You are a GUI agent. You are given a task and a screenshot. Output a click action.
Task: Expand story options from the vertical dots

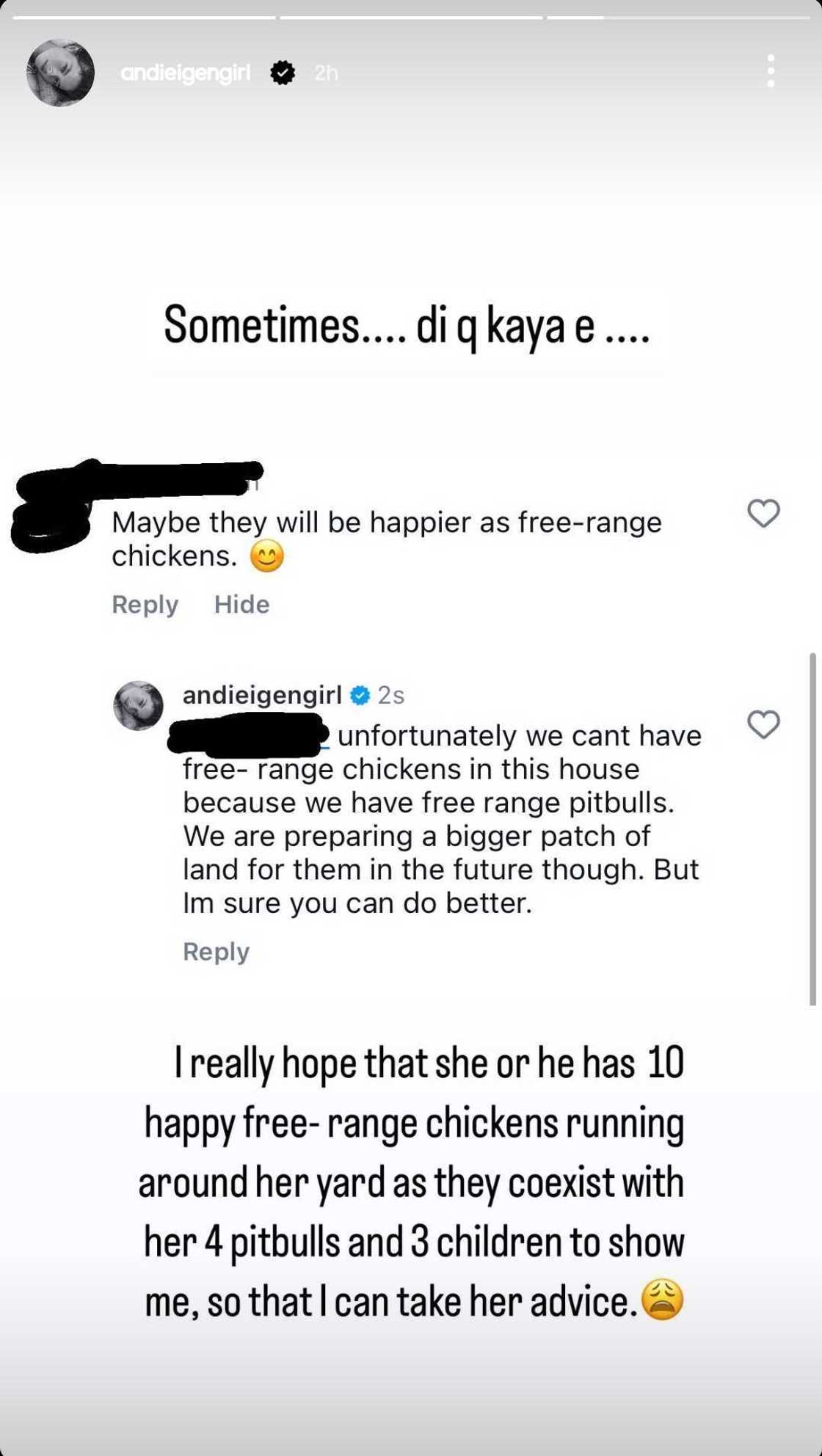tap(771, 71)
